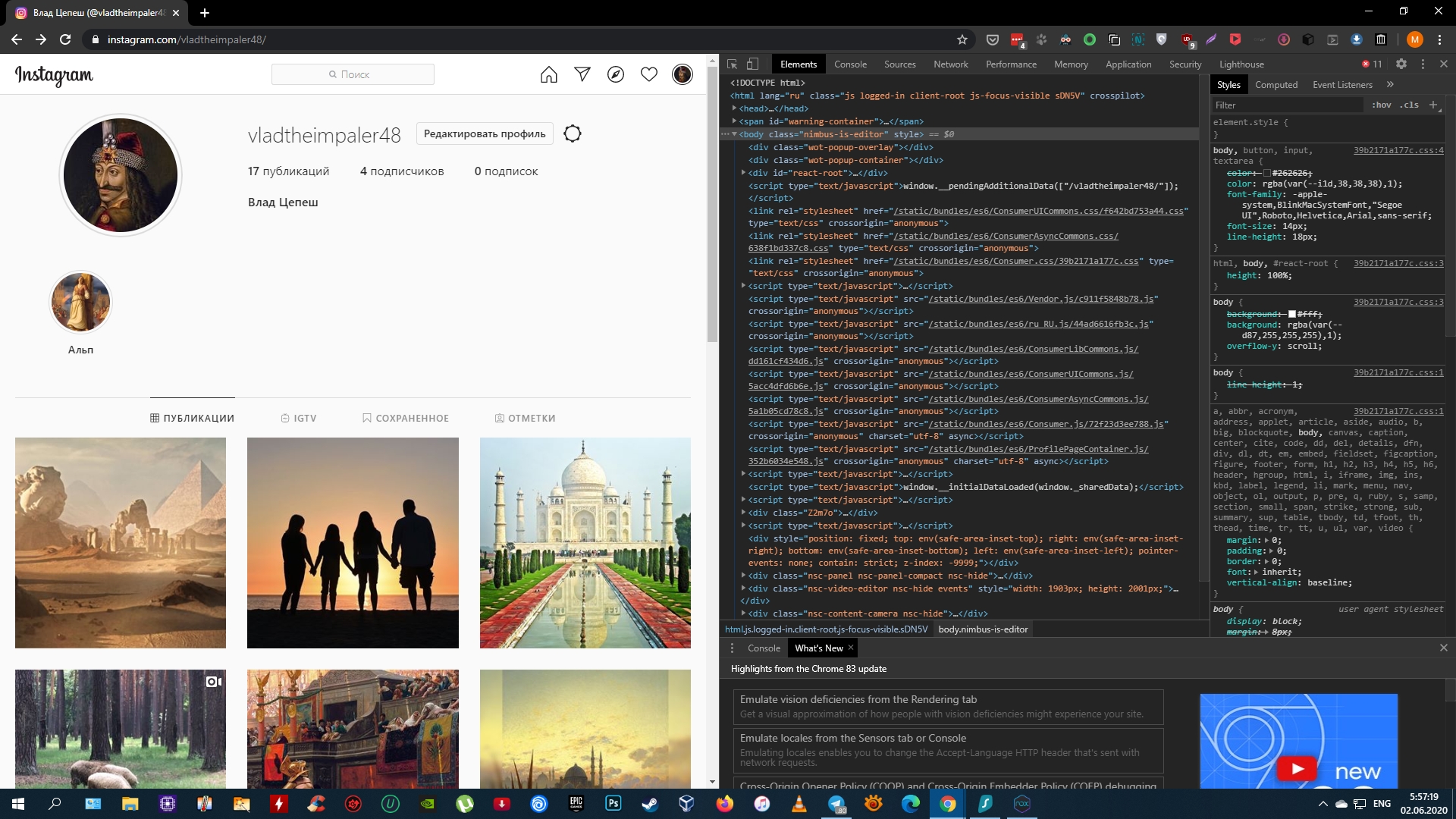This screenshot has width=1456, height=819.
Task: Click the Computed tab in DevTools Styles
Action: [1276, 85]
